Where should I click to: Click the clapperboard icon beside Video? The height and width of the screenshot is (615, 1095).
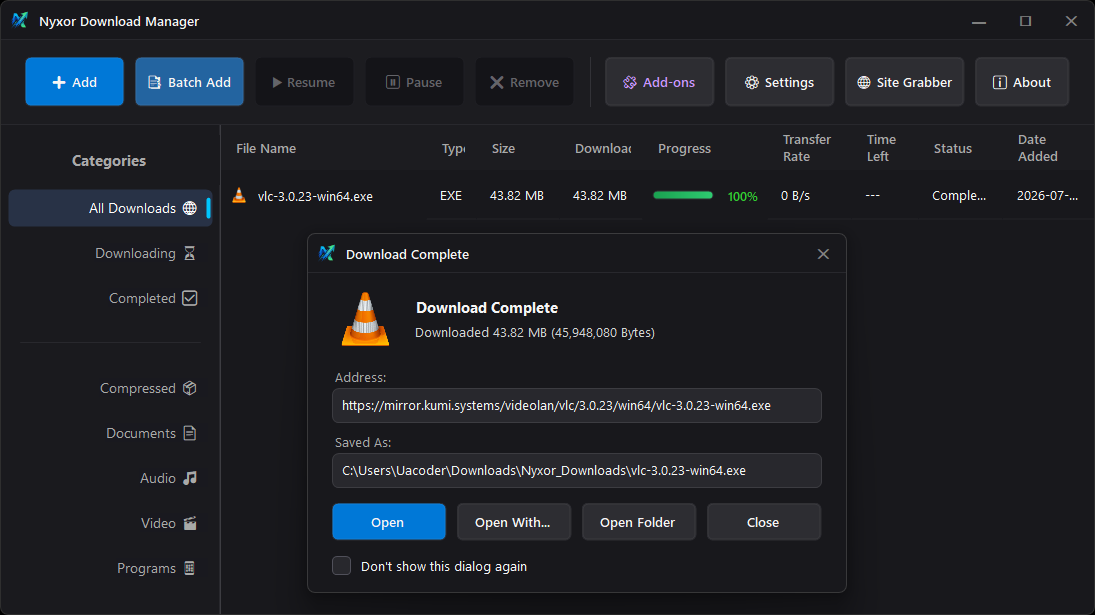click(189, 524)
